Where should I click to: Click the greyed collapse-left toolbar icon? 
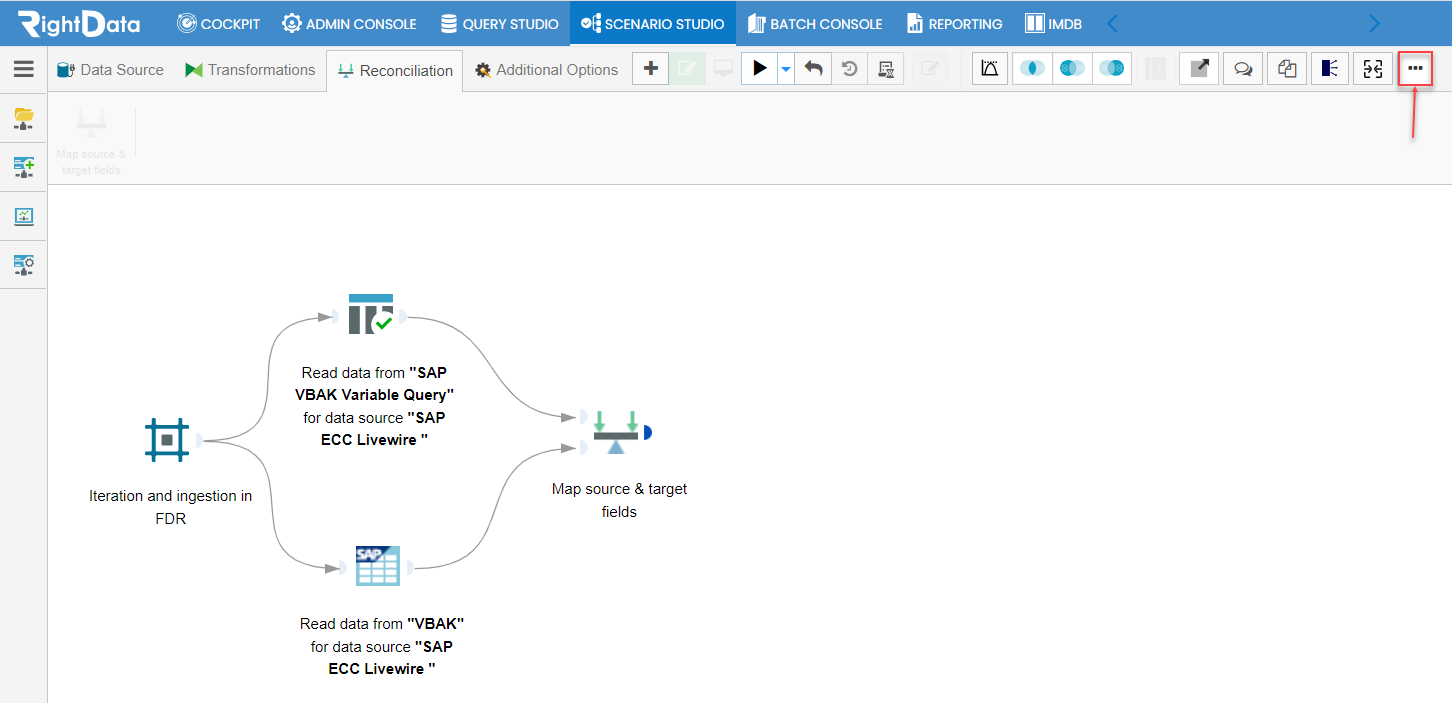(x=1155, y=68)
